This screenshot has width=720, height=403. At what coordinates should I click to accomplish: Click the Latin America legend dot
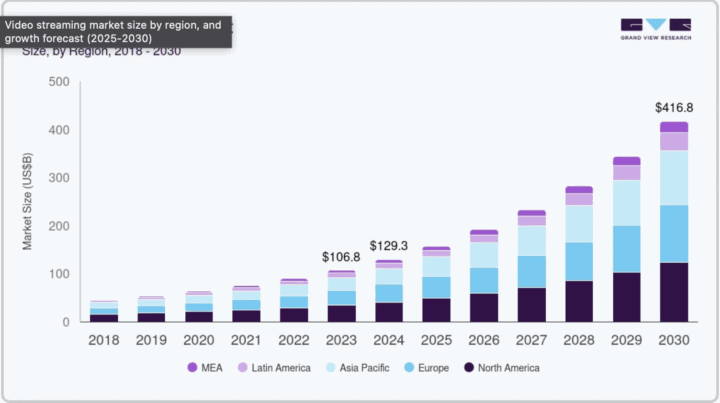[x=244, y=368]
